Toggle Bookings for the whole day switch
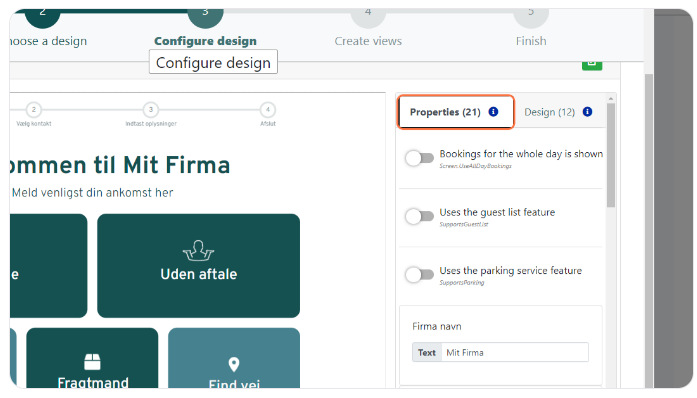The image size is (697, 398). (x=419, y=158)
